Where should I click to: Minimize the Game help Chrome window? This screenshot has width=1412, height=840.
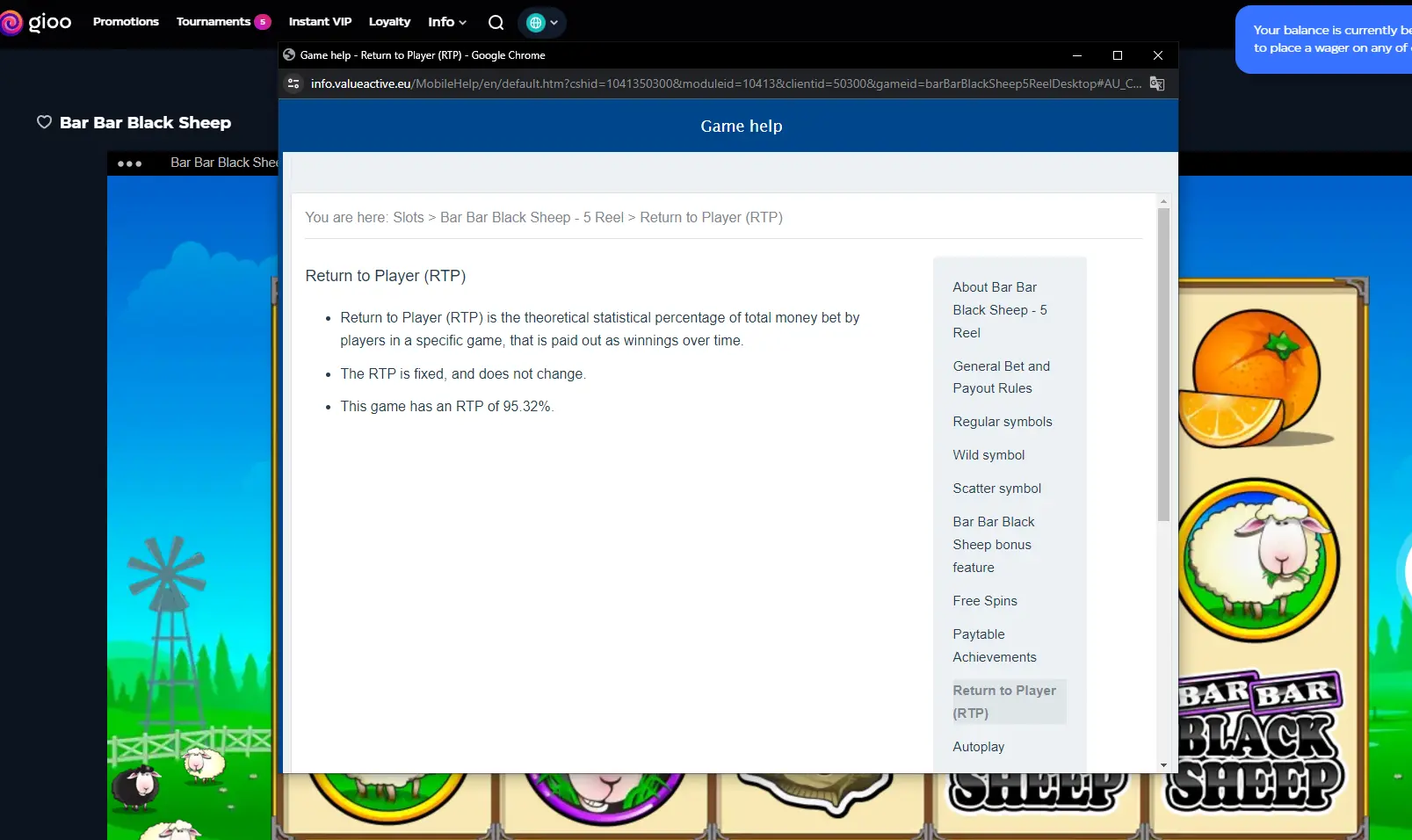coord(1077,55)
